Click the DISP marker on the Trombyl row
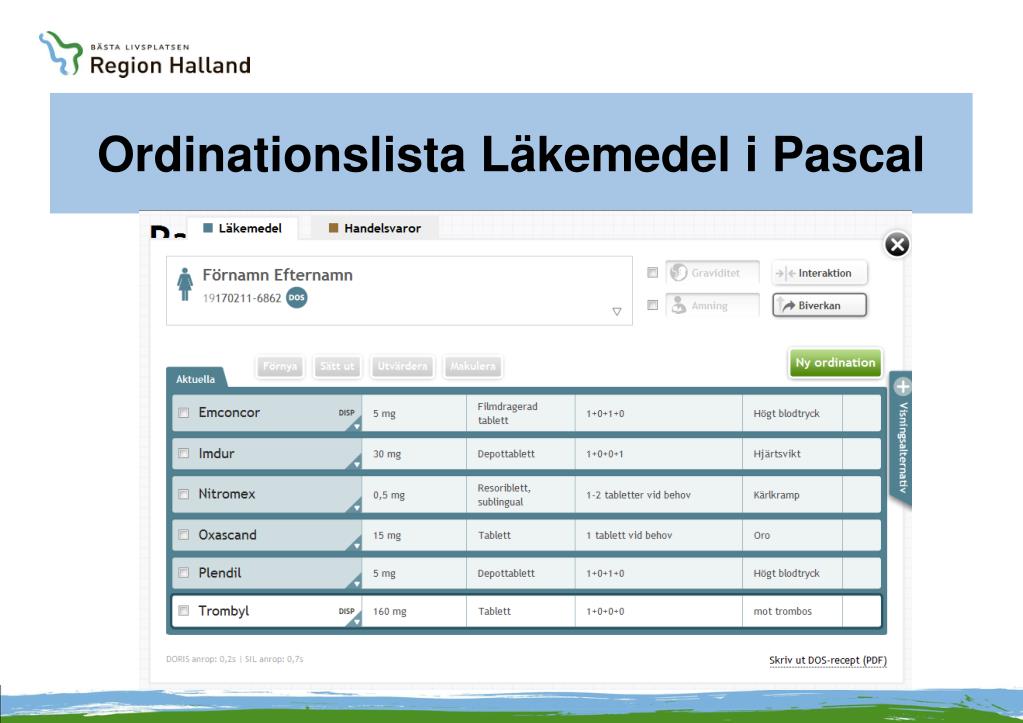The width and height of the screenshot is (1023, 723). [x=346, y=611]
